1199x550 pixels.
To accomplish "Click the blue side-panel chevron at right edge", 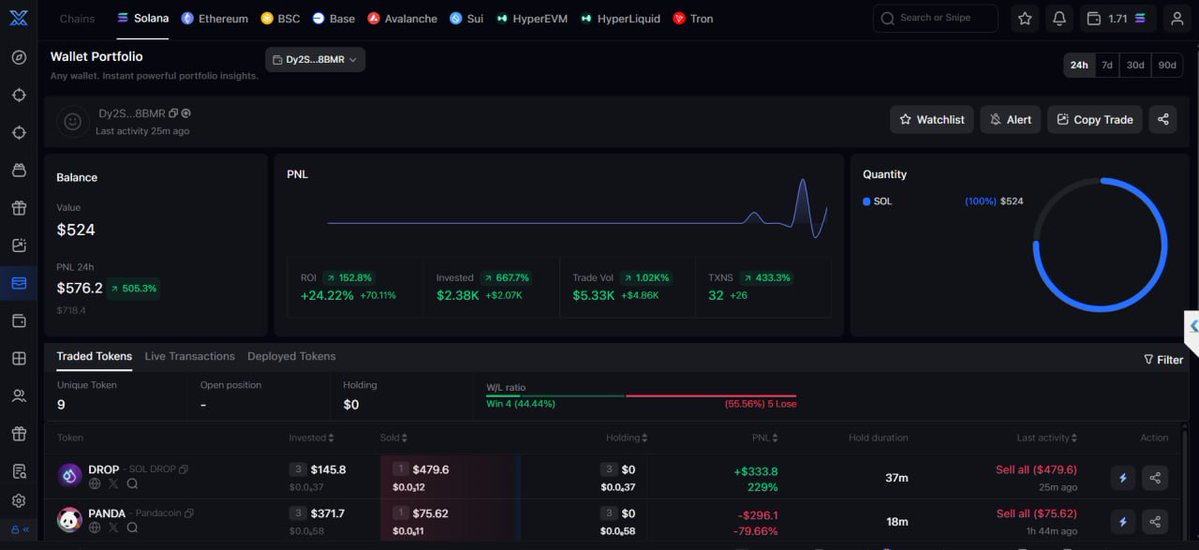I will click(x=1192, y=327).
